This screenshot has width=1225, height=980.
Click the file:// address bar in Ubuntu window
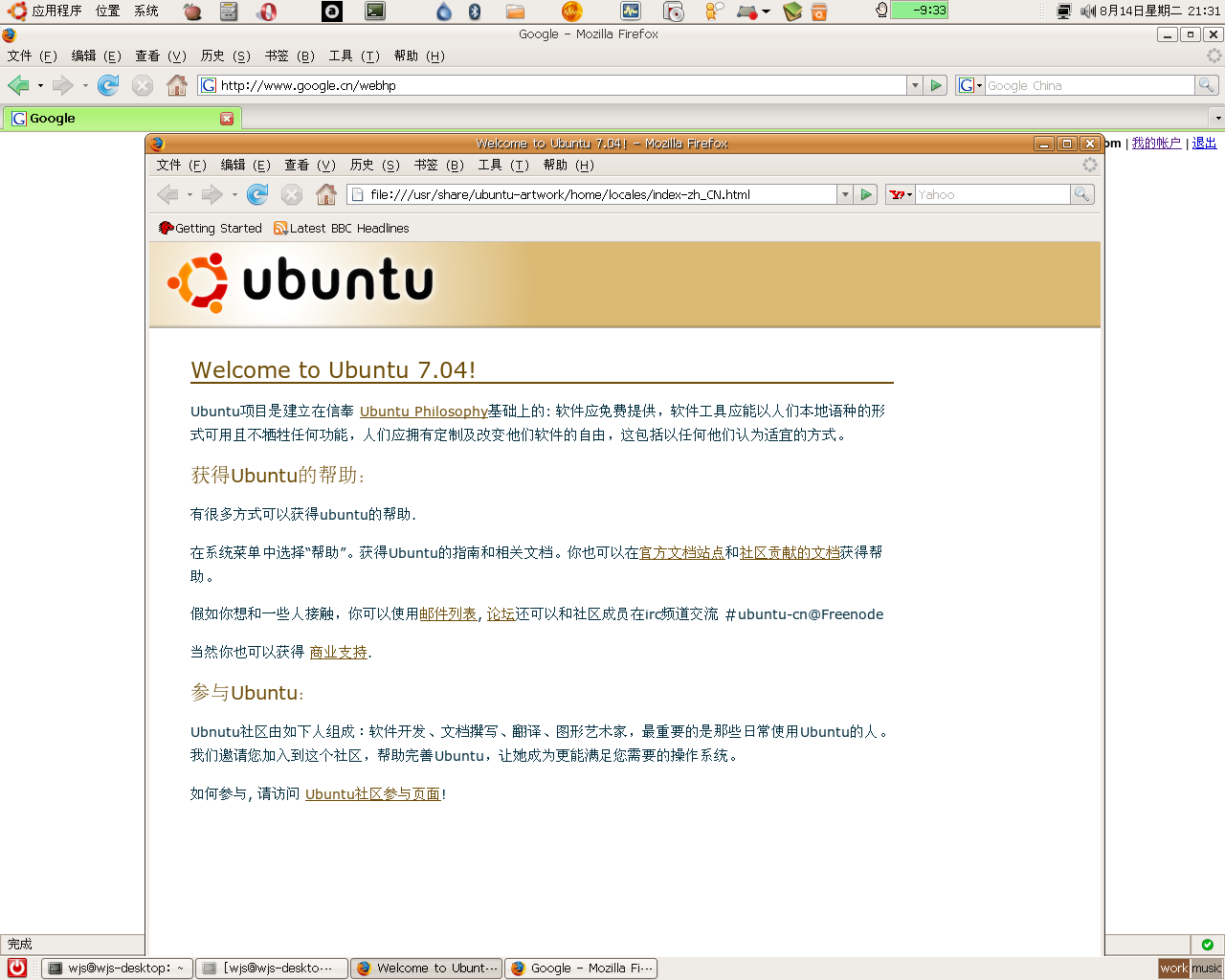(592, 194)
